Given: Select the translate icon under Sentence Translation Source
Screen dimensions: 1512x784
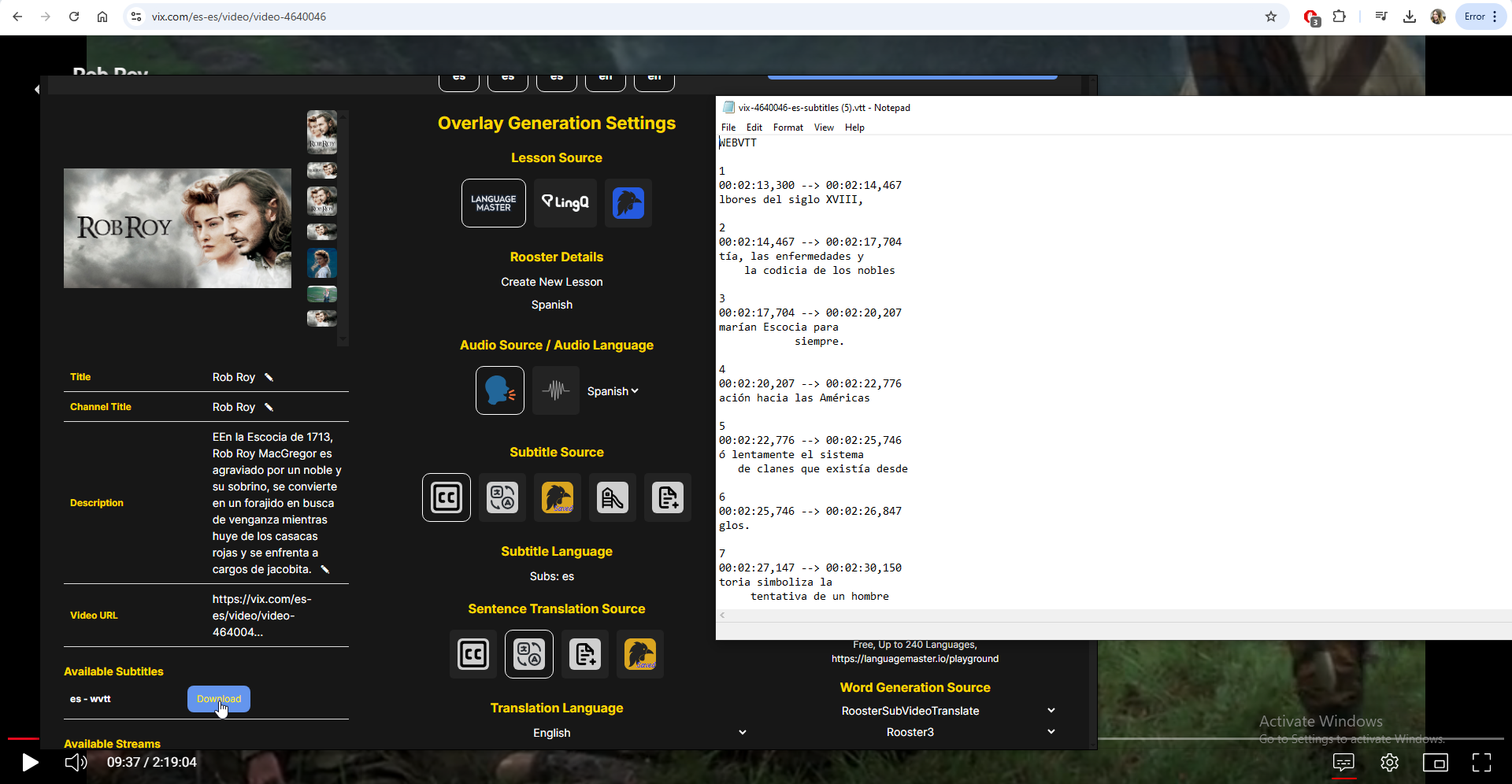Looking at the screenshot, I should click(528, 654).
